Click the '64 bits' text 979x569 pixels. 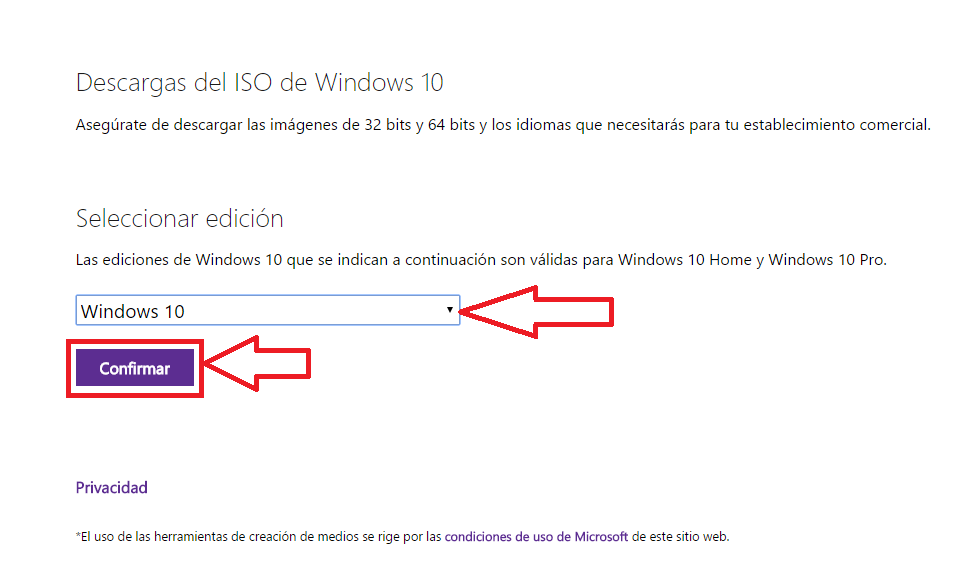(x=451, y=125)
